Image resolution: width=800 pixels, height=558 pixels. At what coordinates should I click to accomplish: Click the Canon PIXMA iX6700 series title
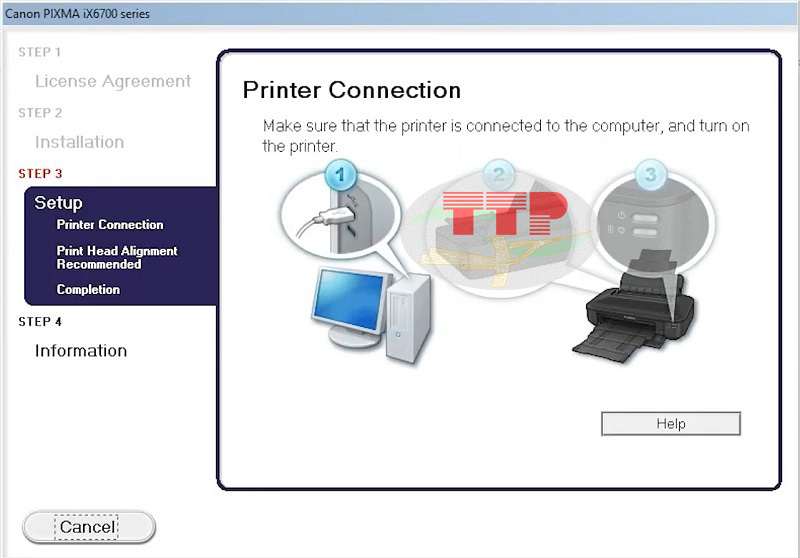[x=78, y=14]
